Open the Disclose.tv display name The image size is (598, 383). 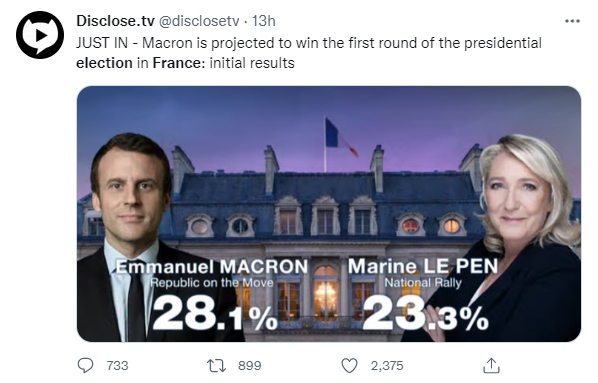115,21
